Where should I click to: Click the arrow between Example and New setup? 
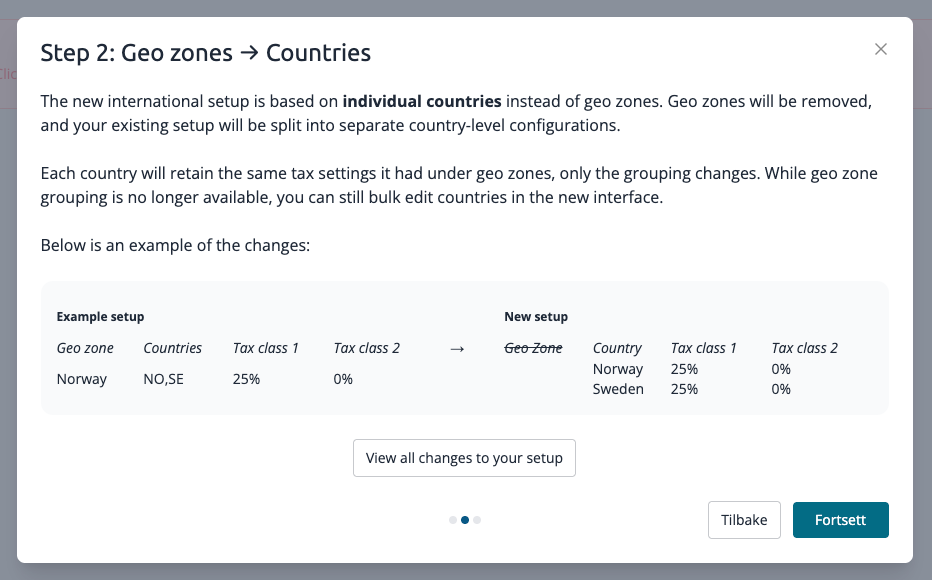pyautogui.click(x=457, y=349)
